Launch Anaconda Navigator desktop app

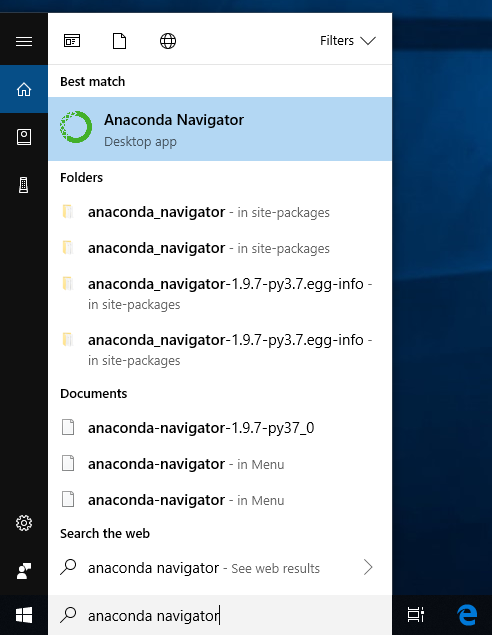coord(220,129)
